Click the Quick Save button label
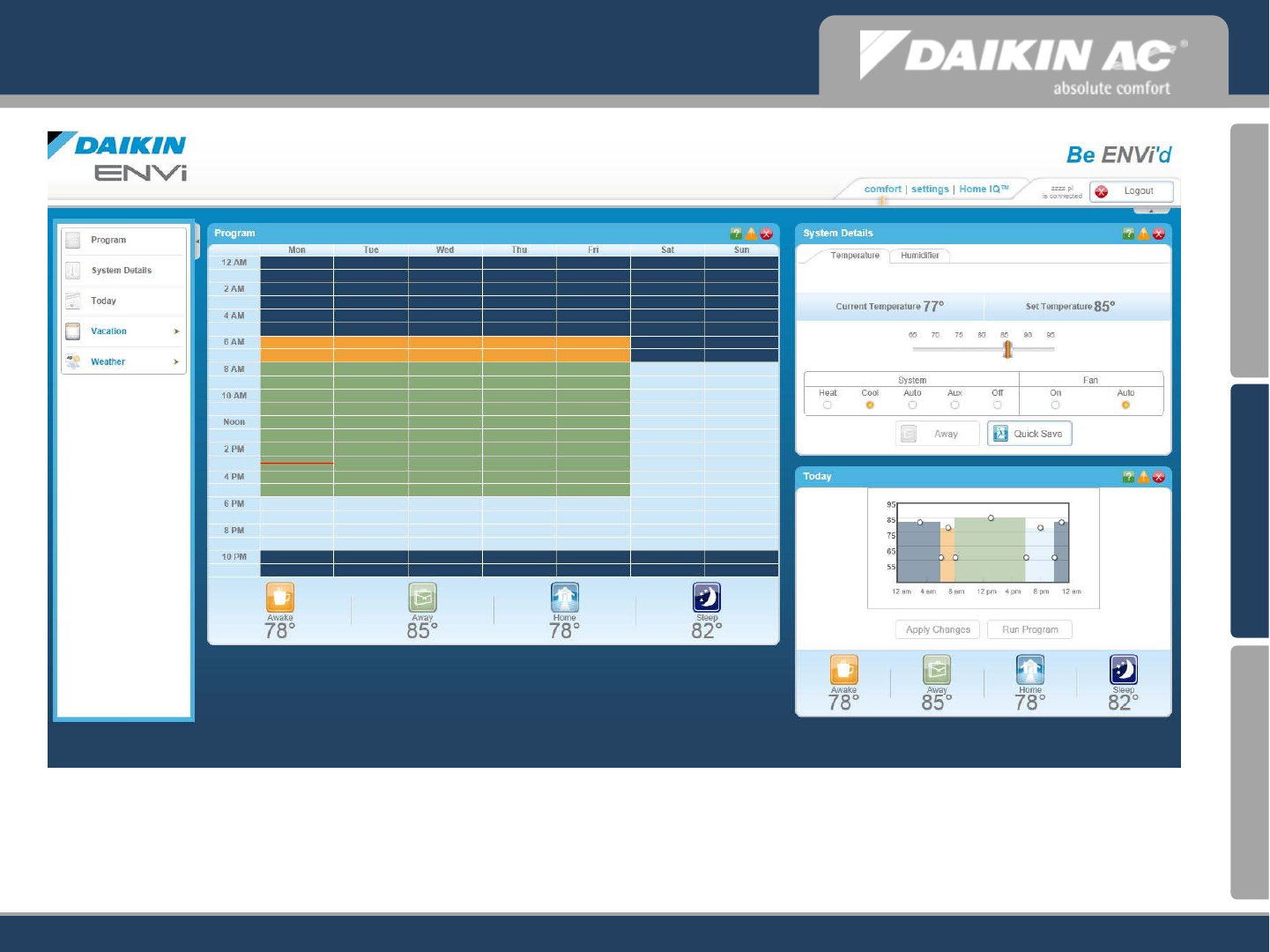Screen dimensions: 1270x952 (x=1037, y=434)
